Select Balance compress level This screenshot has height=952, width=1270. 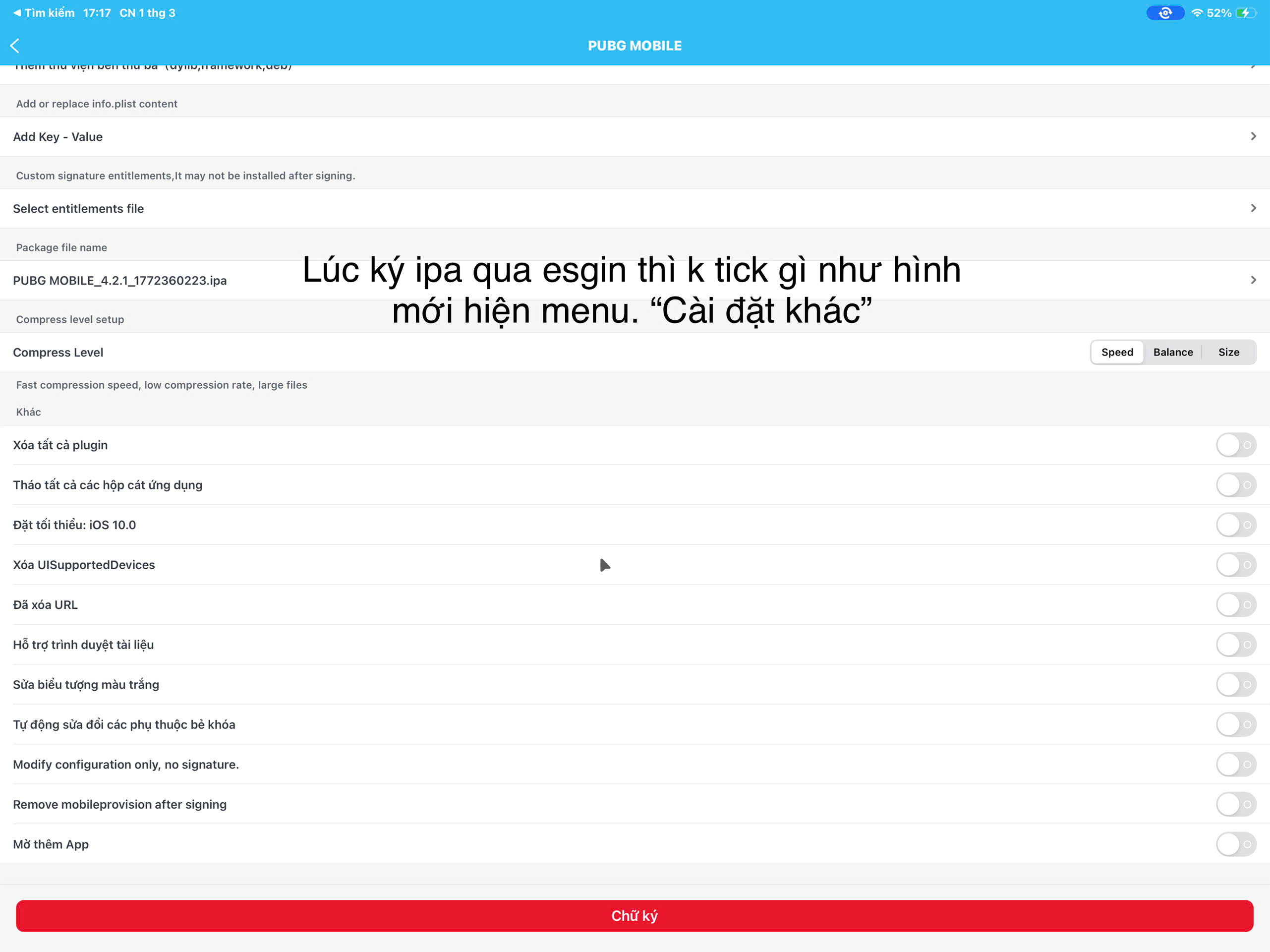click(1172, 352)
